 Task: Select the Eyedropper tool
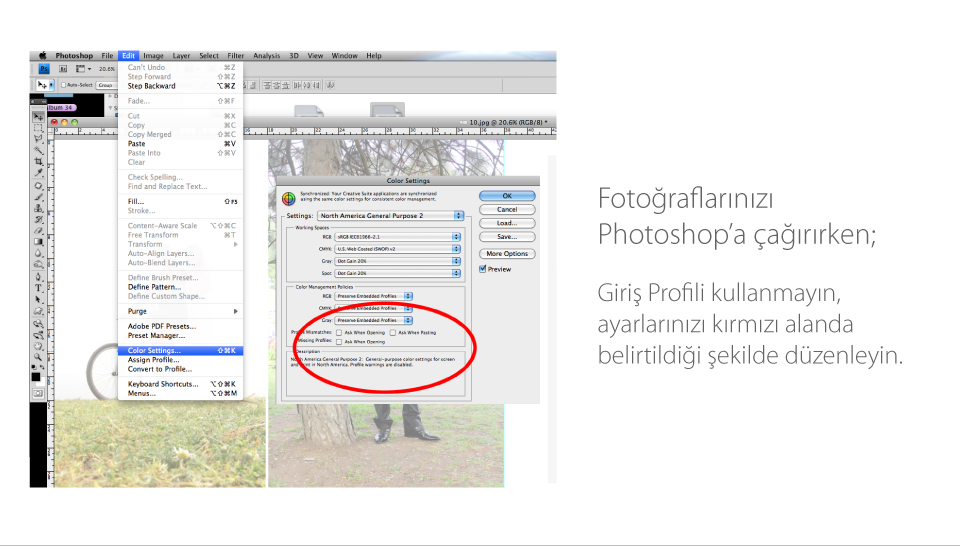click(x=38, y=172)
